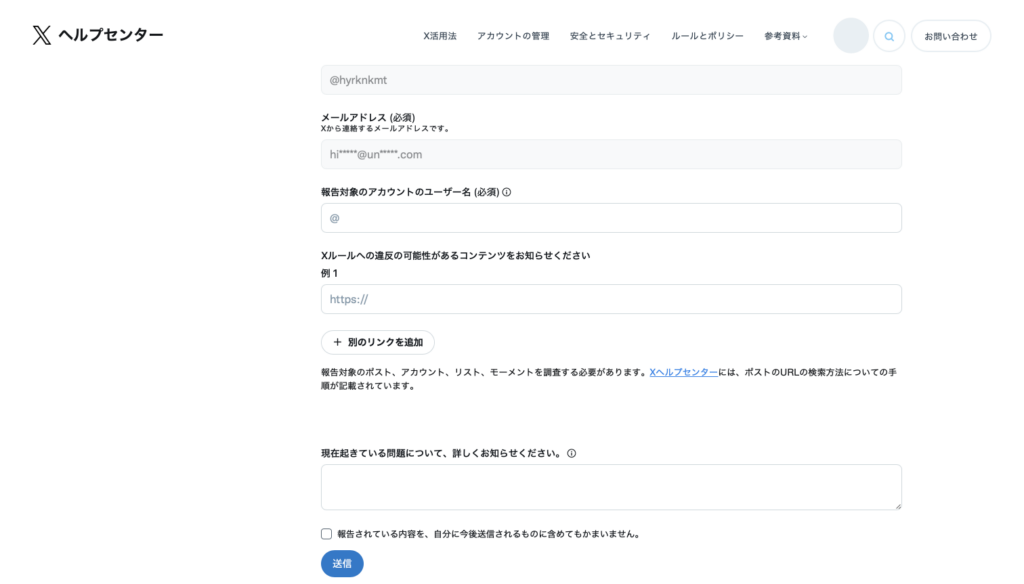Tick the 報告されている内容を含める checkbox
This screenshot has height=584, width=1024.
point(327,534)
